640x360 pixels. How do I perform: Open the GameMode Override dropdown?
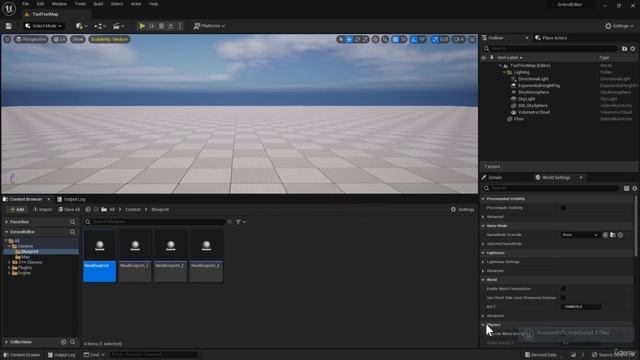click(x=580, y=235)
